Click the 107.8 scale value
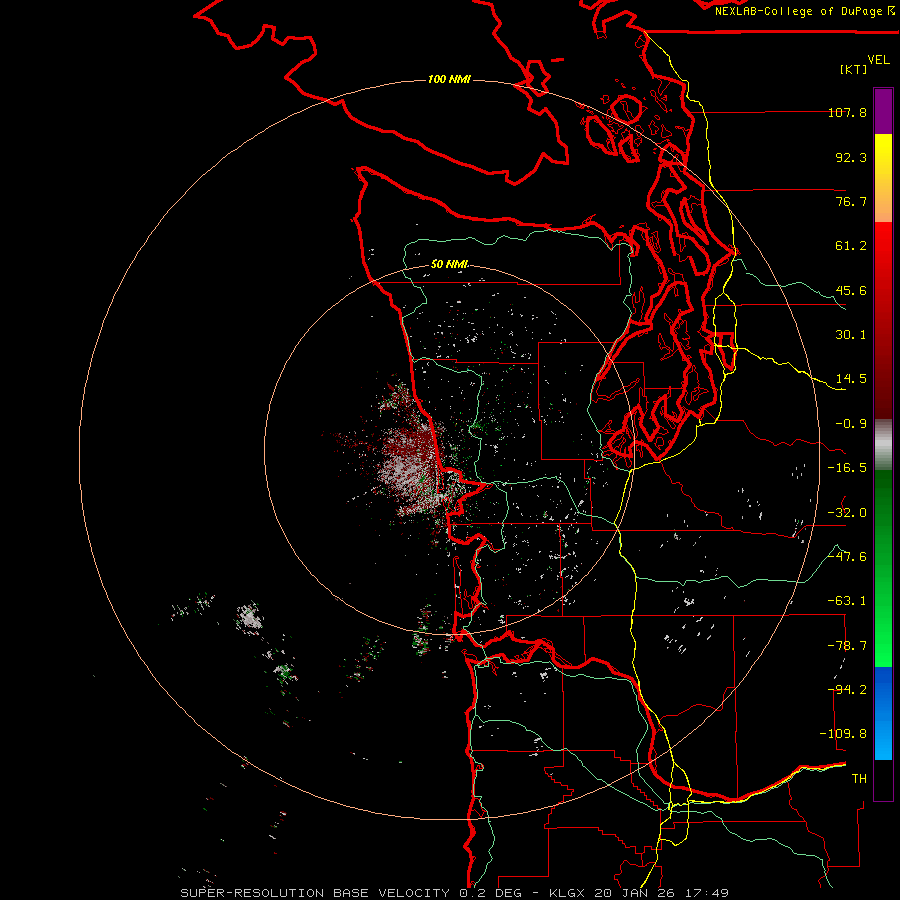The width and height of the screenshot is (900, 900). click(847, 112)
